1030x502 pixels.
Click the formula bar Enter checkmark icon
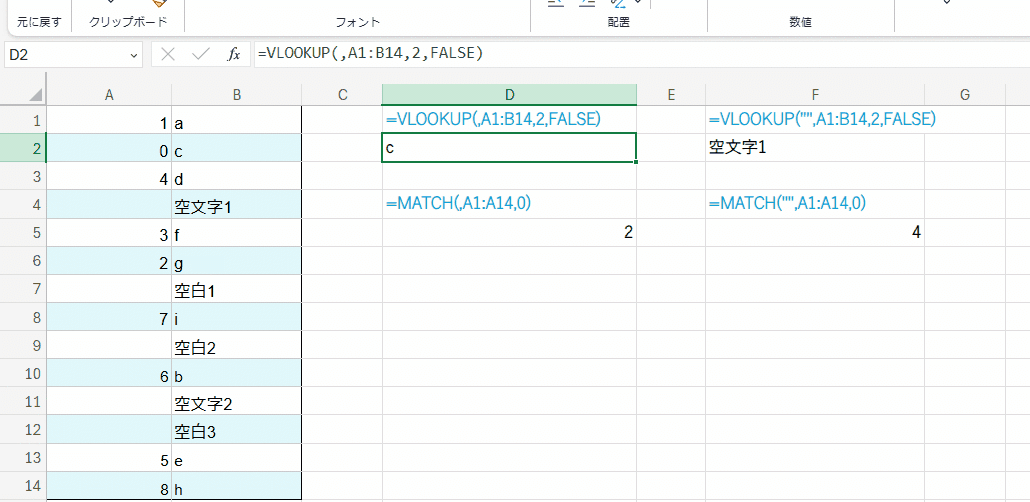(x=200, y=55)
